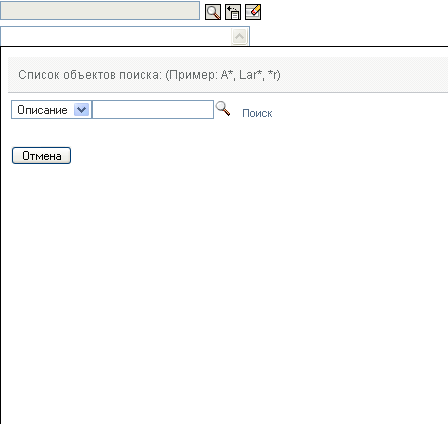The height and width of the screenshot is (424, 448).
Task: Click the magnifier icon beside the search box
Action: point(223,109)
